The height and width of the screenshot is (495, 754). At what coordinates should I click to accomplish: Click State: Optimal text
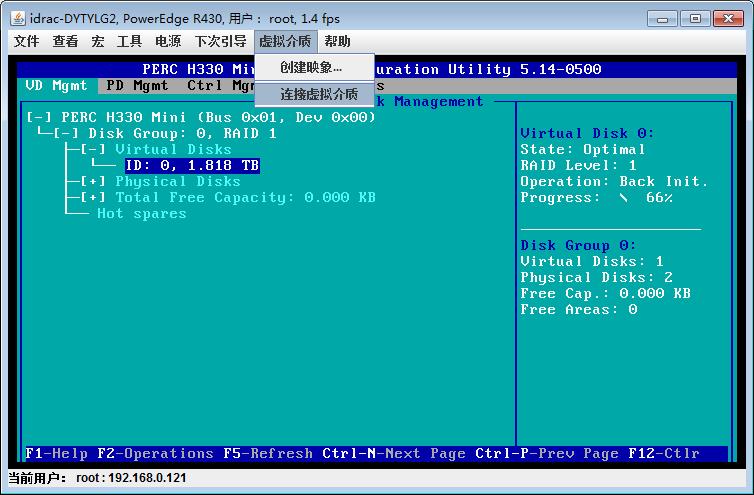tap(582, 150)
